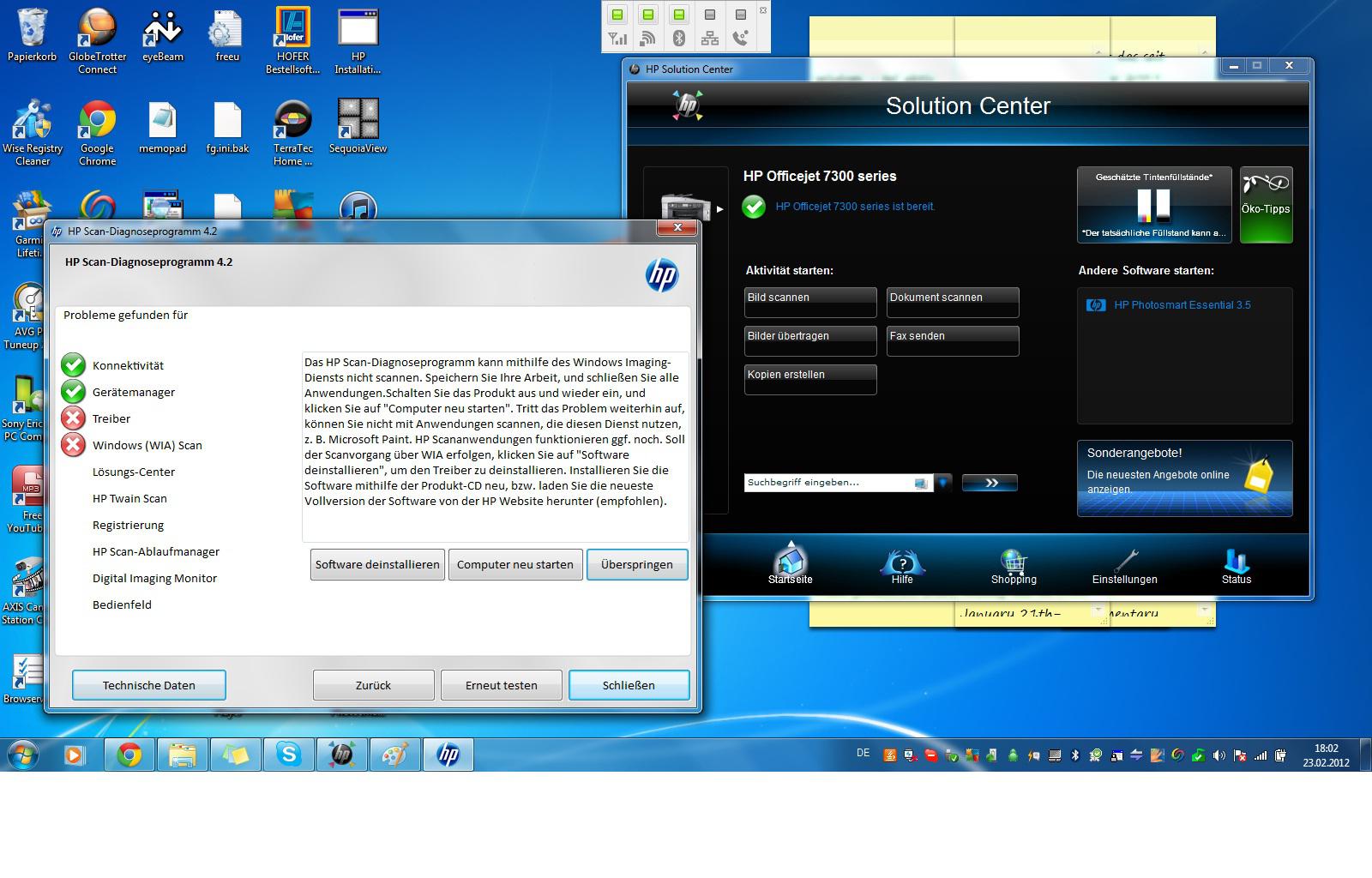Select the HP Twain Scan list item

point(129,498)
